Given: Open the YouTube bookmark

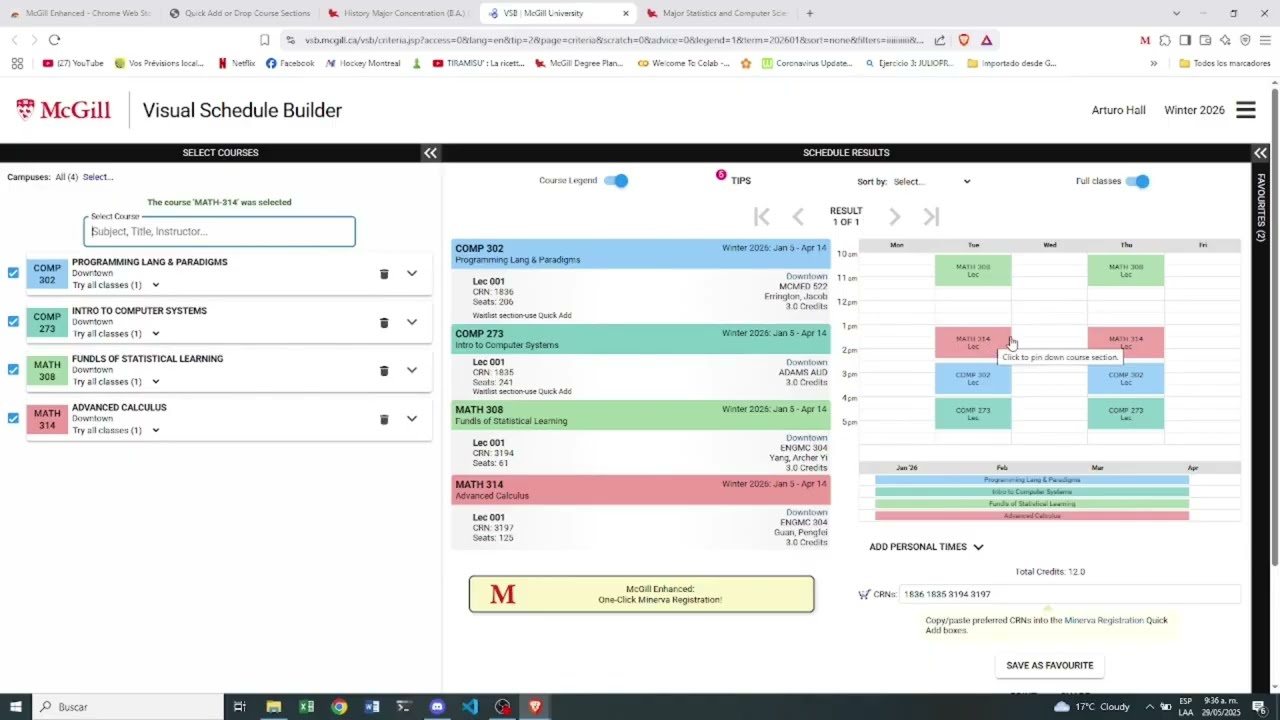Looking at the screenshot, I should (73, 63).
